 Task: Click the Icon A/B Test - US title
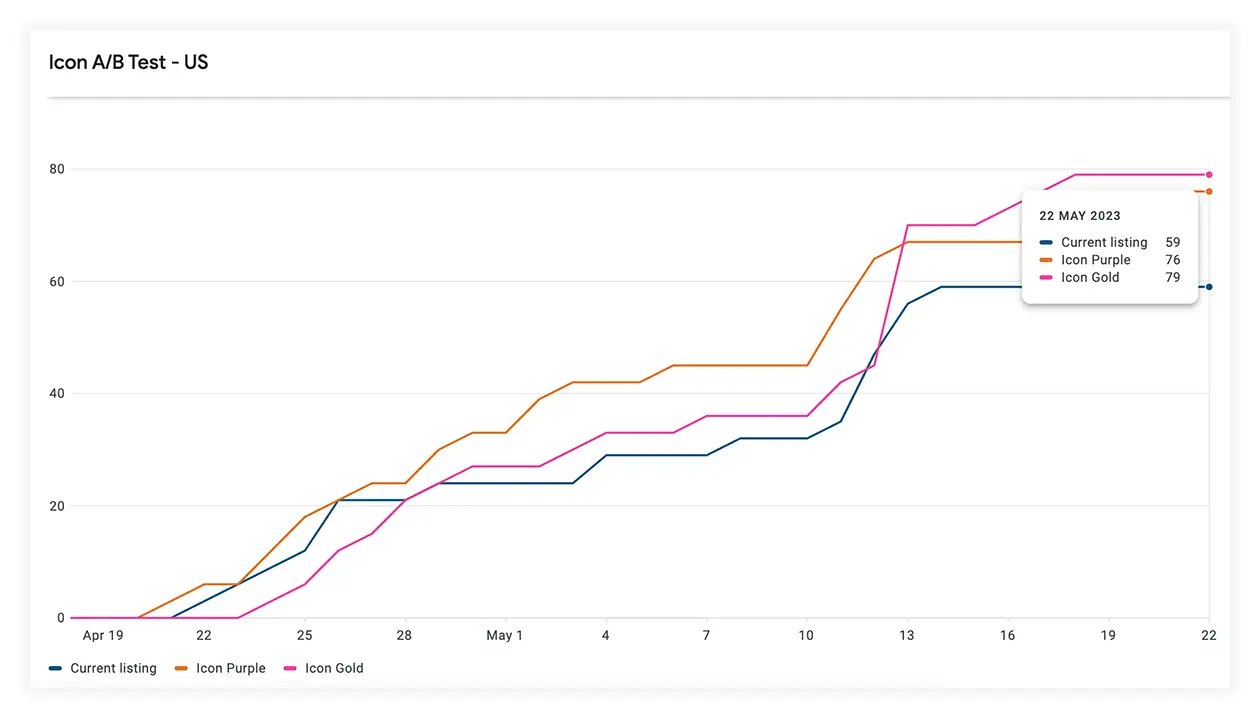128,62
